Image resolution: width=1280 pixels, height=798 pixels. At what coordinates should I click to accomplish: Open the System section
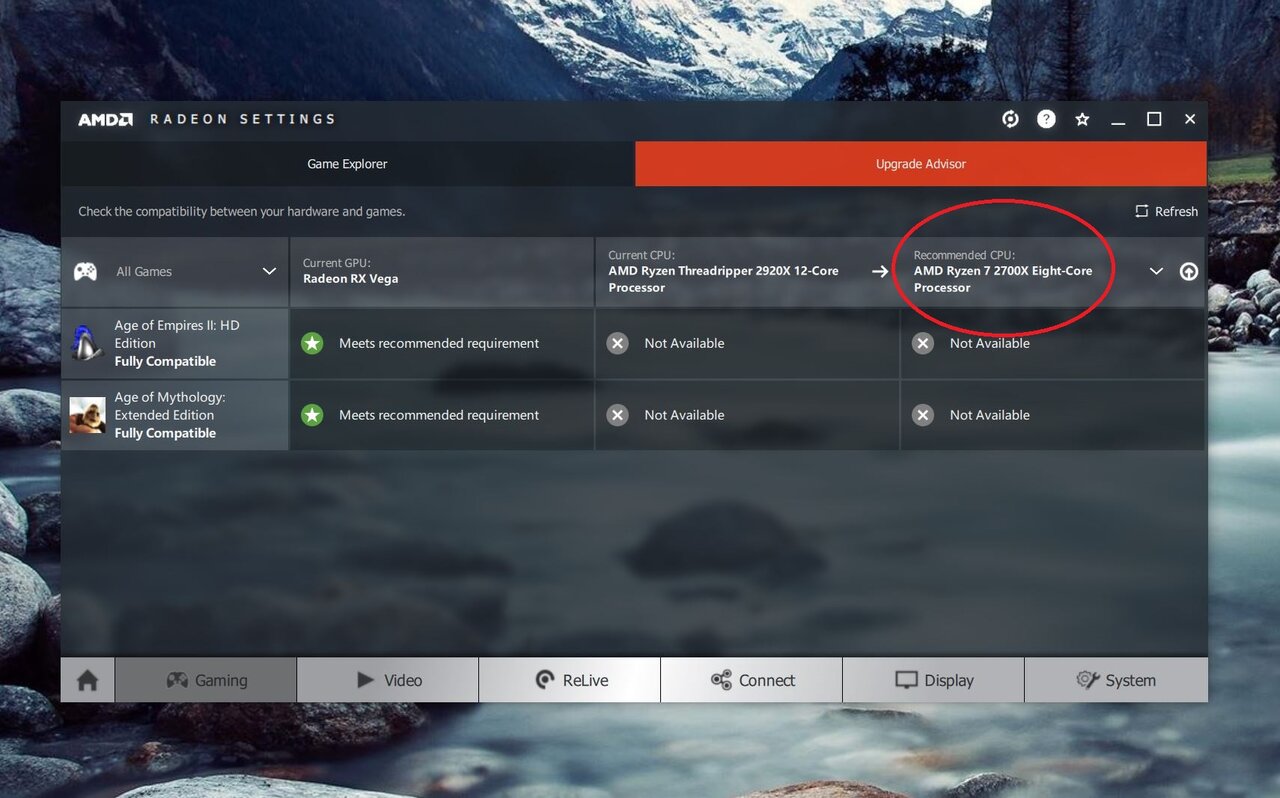(1116, 680)
